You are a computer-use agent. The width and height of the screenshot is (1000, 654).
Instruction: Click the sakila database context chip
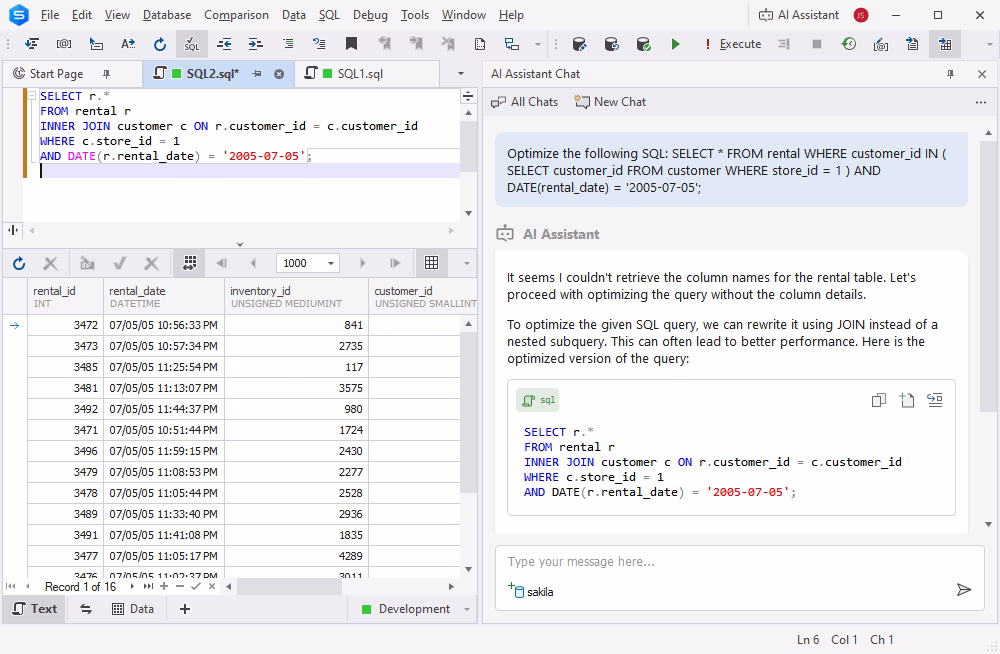tap(531, 591)
